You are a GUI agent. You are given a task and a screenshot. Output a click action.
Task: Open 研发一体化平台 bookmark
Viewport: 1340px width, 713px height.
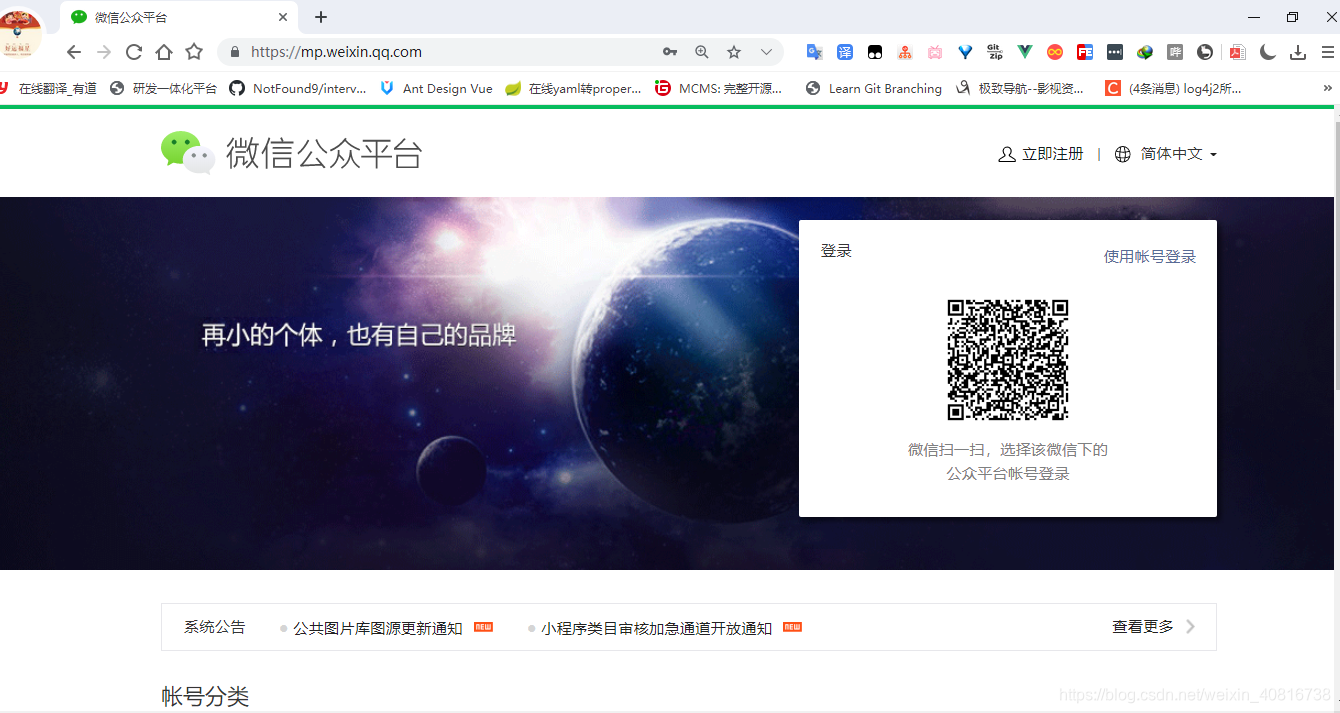164,88
